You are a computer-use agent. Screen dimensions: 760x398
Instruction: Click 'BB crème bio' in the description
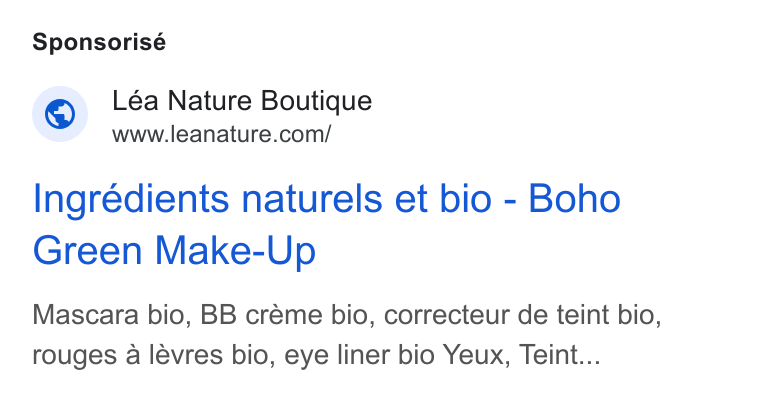point(287,315)
